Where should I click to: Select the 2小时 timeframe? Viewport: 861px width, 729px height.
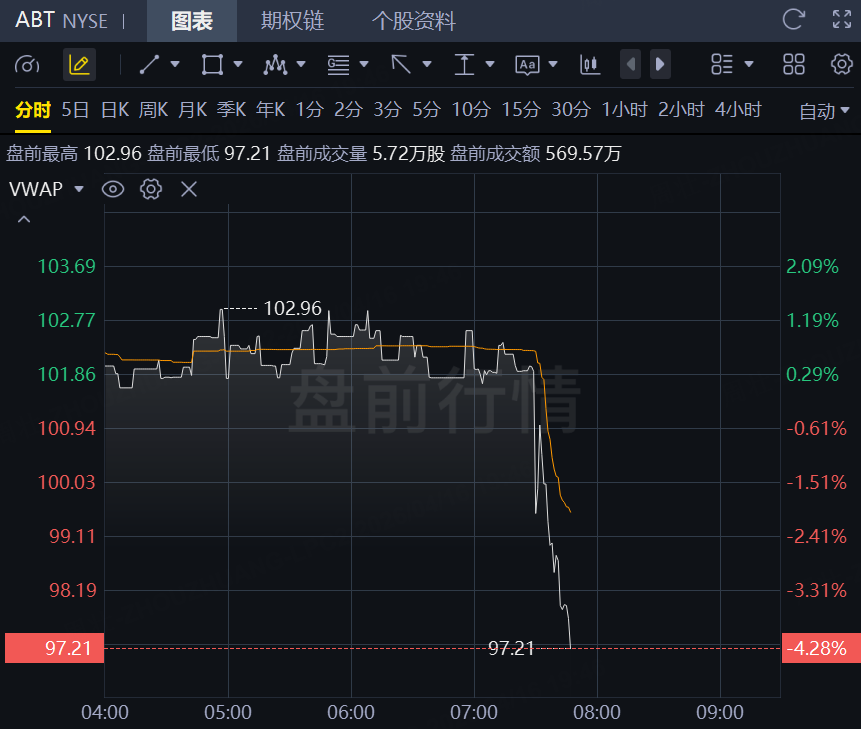[x=681, y=110]
